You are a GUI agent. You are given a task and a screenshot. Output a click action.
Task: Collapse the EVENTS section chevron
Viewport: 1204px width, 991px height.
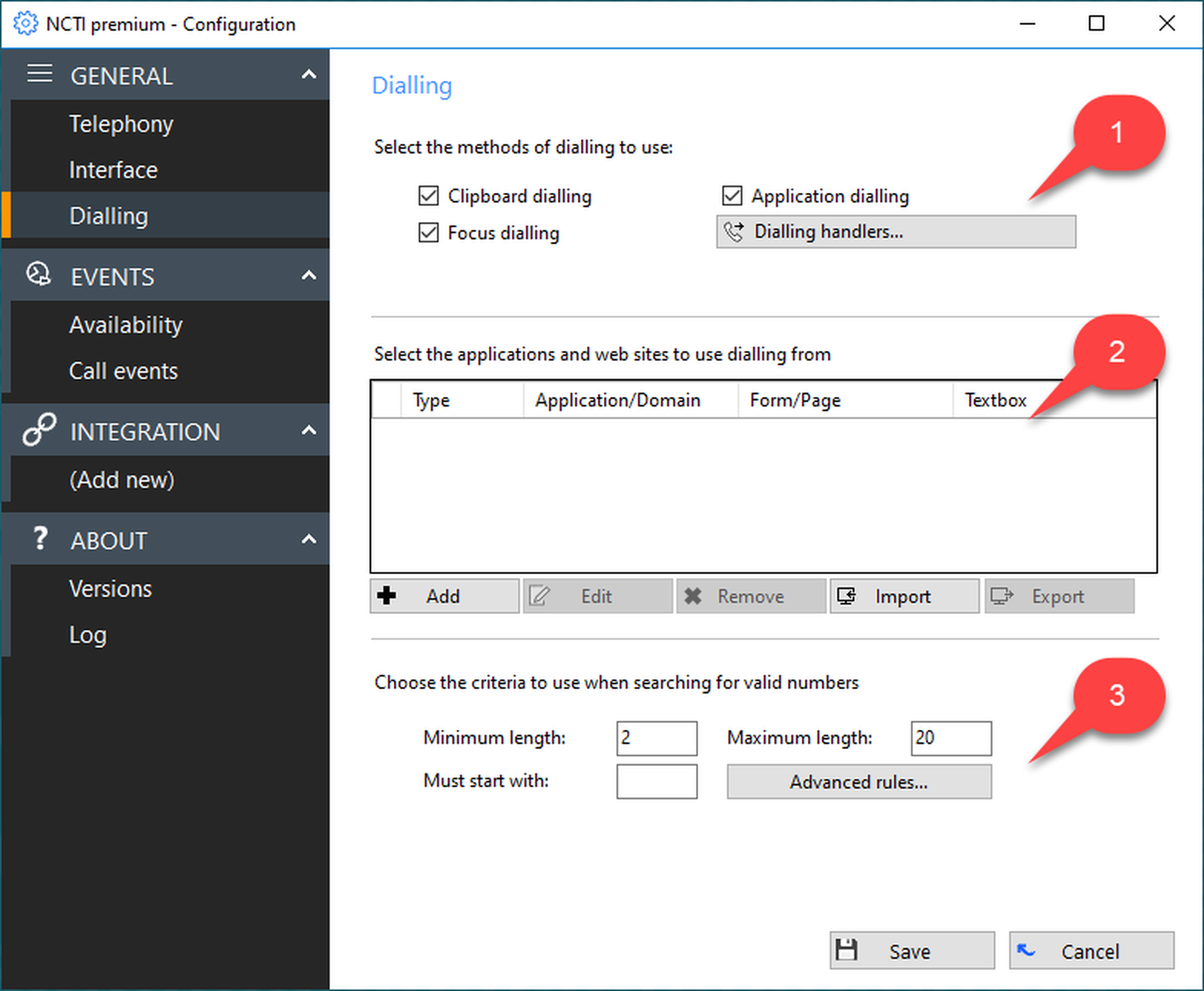[309, 276]
